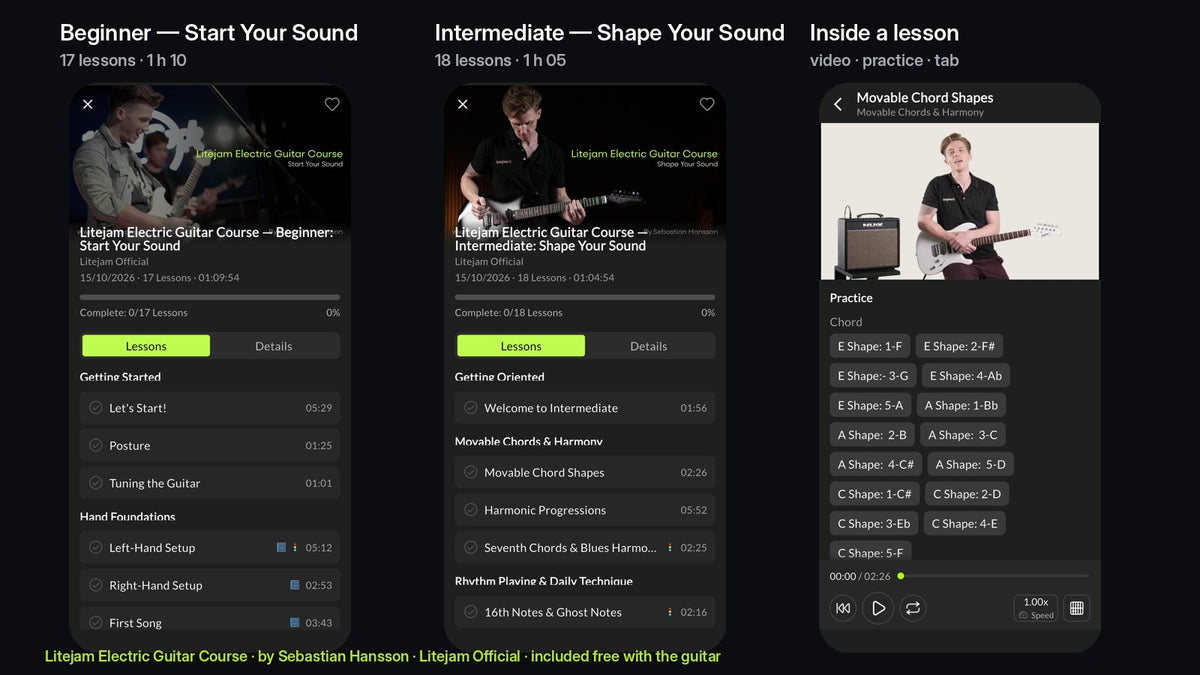Open the blue tab icon on Right-Hand Setup
This screenshot has height=675, width=1200.
coord(294,585)
